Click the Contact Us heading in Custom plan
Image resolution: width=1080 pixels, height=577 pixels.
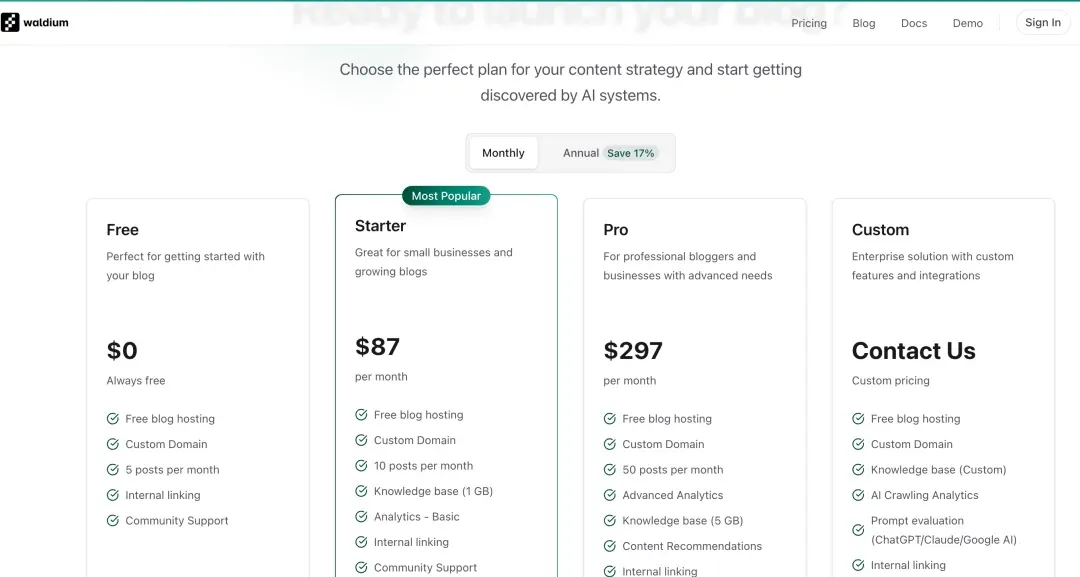pos(913,351)
